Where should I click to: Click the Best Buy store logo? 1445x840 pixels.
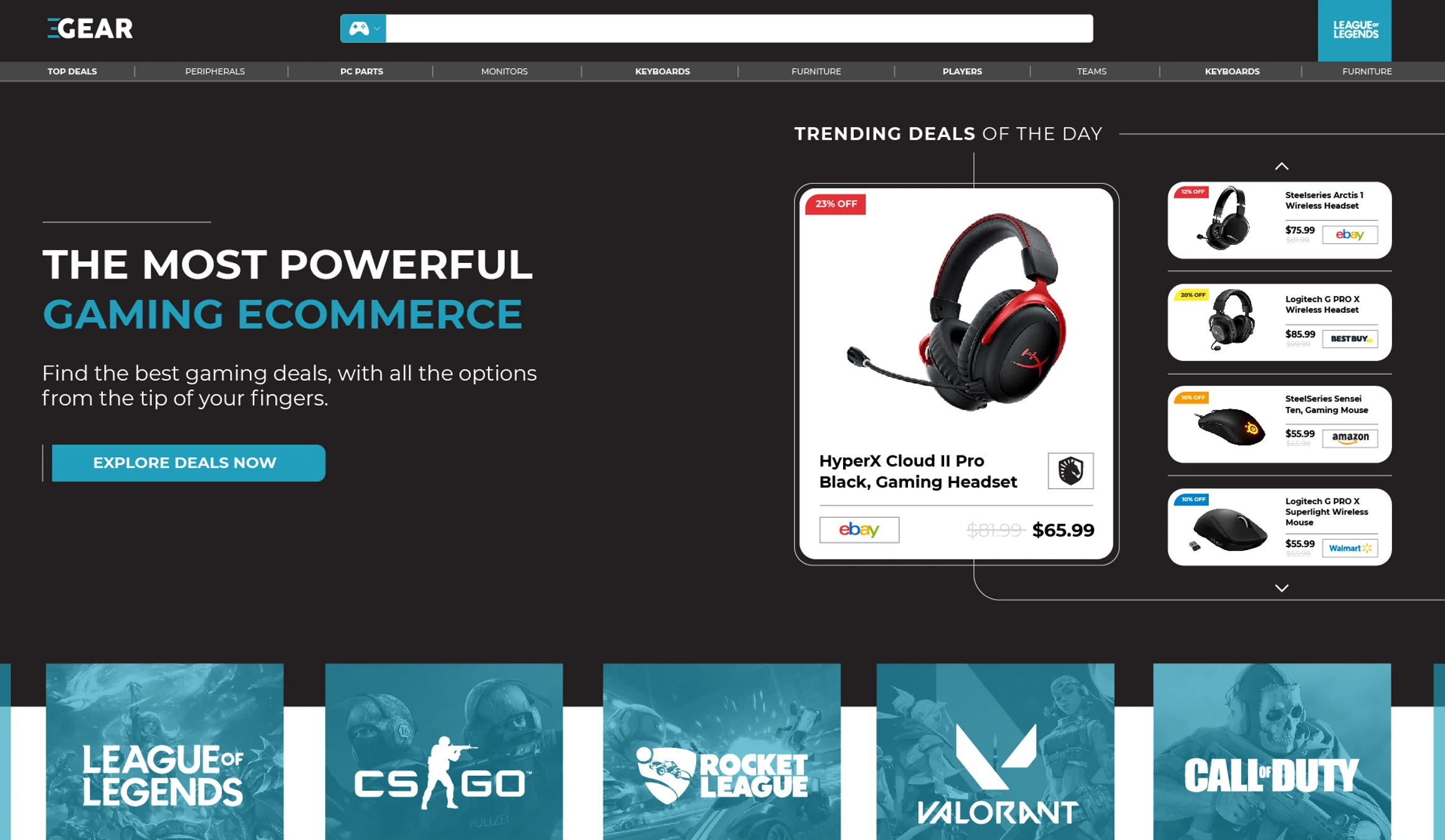point(1350,339)
